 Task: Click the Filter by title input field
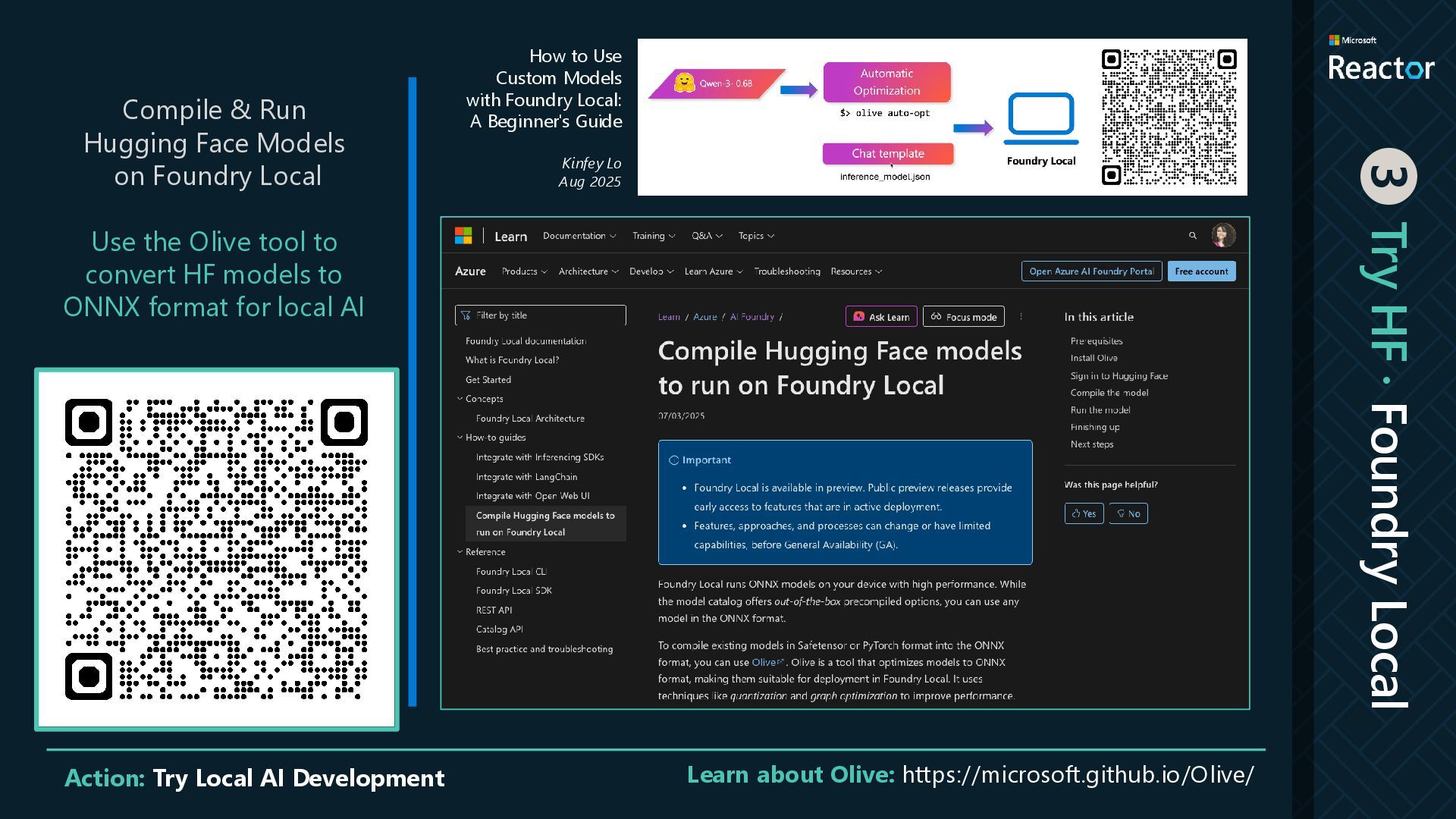540,315
